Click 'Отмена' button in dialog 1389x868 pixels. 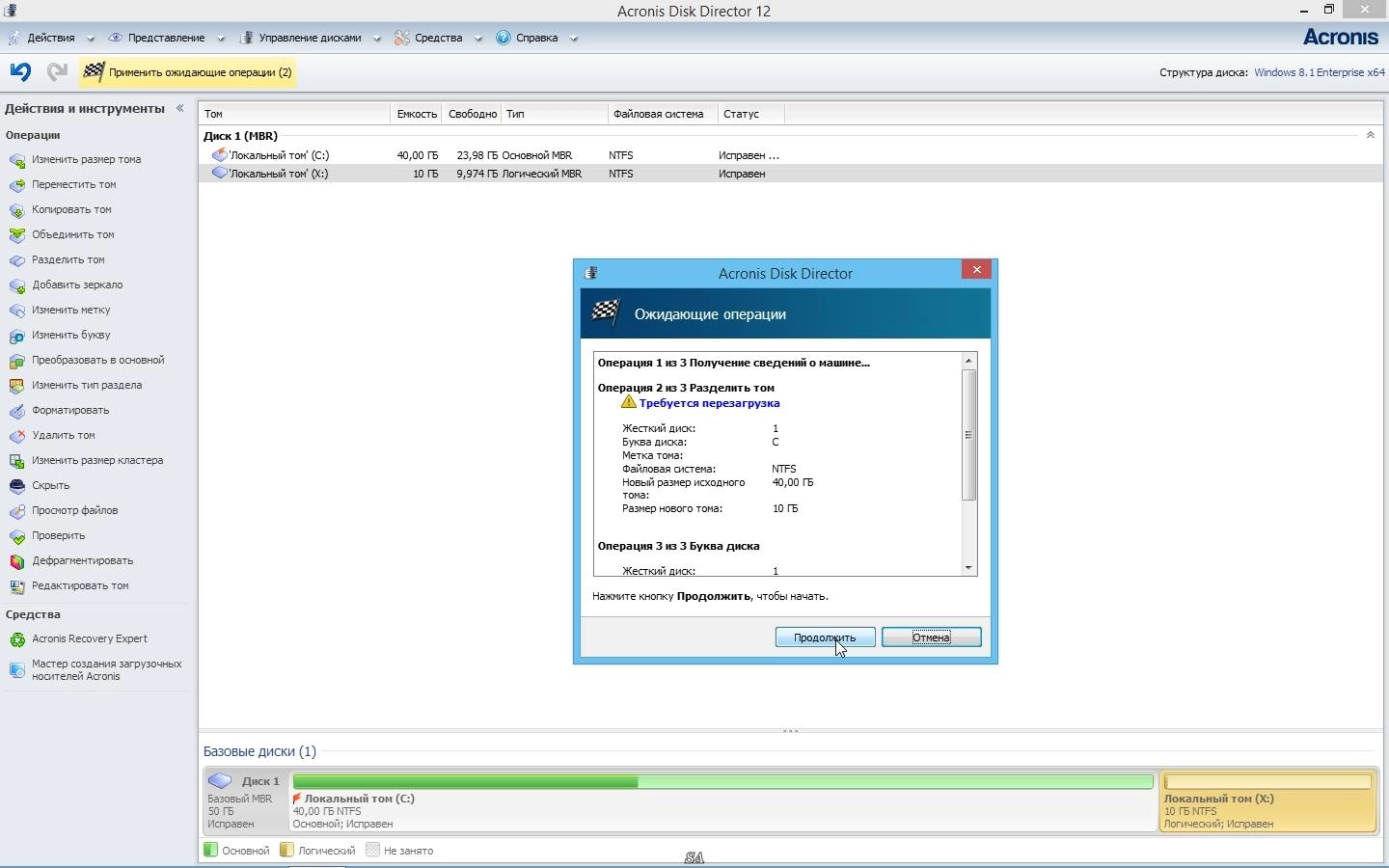[931, 637]
